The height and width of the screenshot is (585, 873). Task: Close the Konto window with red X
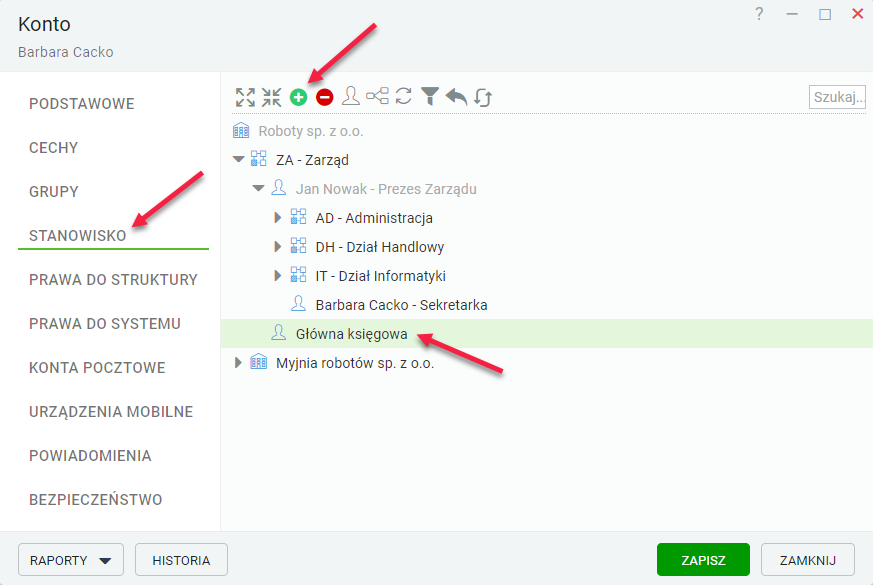tap(857, 14)
